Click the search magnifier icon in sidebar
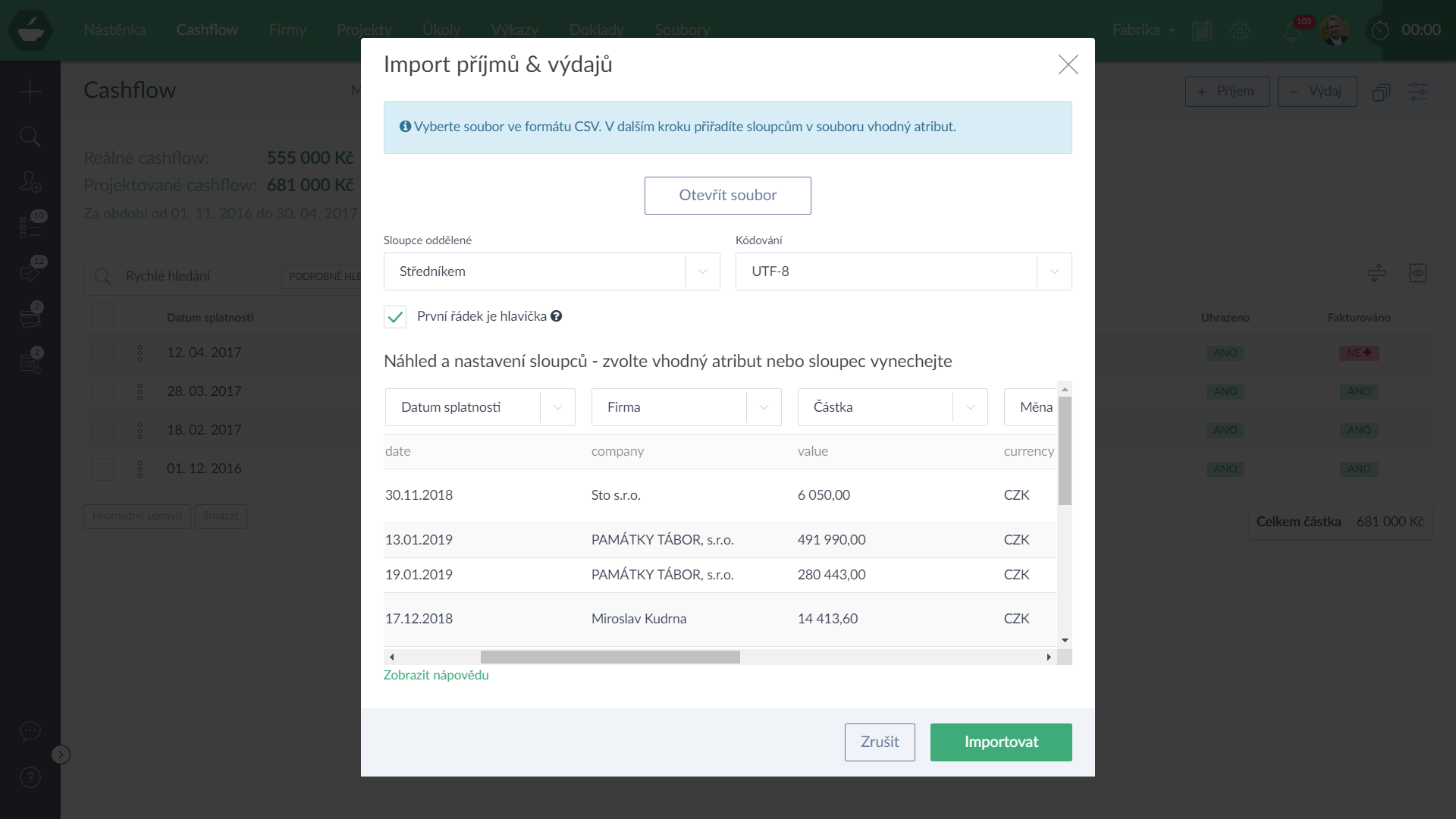Screen dimensions: 1456x819 coord(30,136)
